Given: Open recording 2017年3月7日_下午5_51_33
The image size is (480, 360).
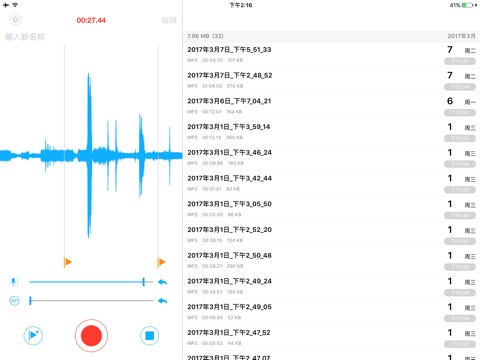Looking at the screenshot, I should 332,55.
